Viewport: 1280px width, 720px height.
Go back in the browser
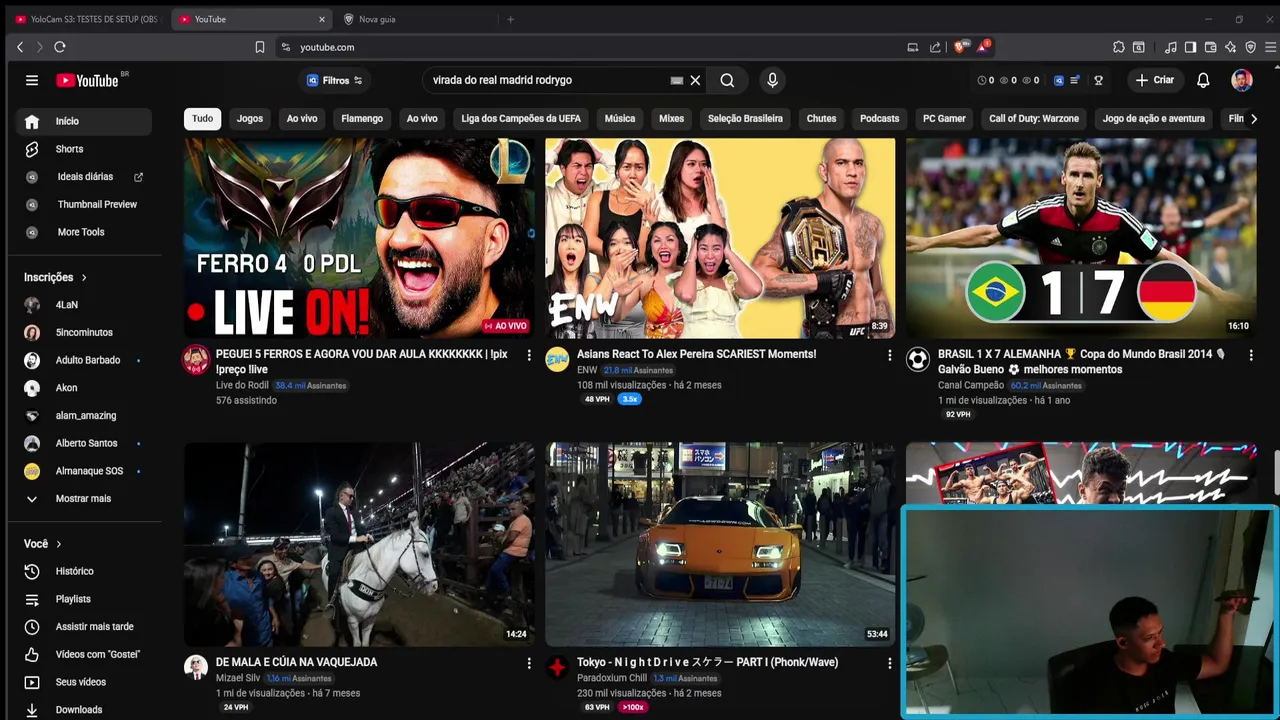pyautogui.click(x=20, y=47)
